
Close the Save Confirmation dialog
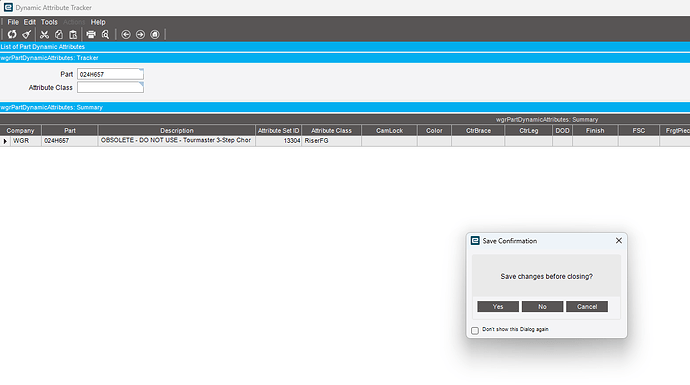[619, 241]
